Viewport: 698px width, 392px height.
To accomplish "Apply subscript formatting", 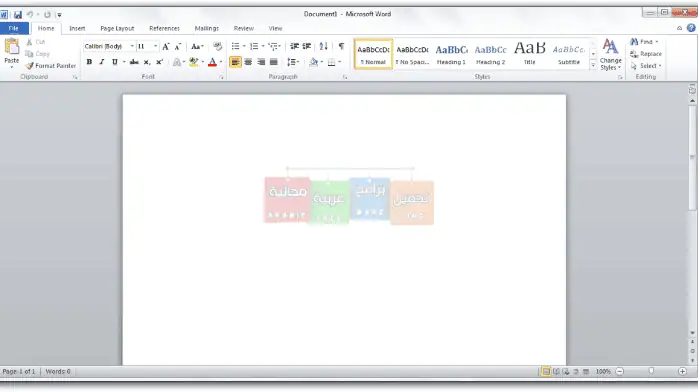I will (x=146, y=62).
